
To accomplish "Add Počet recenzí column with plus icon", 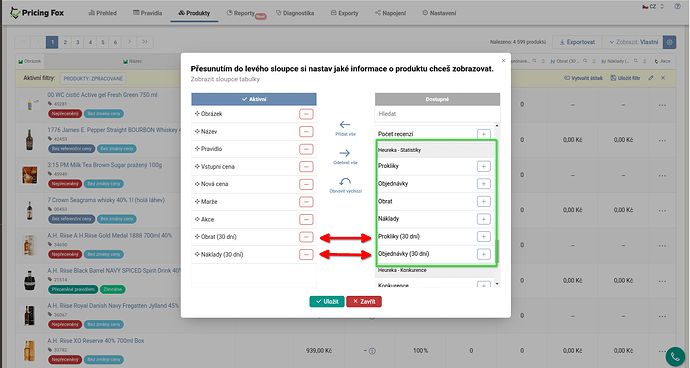I will (484, 134).
